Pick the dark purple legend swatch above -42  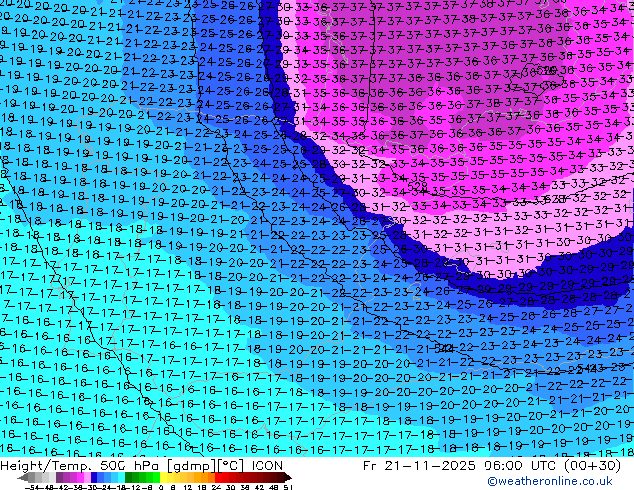59,477
